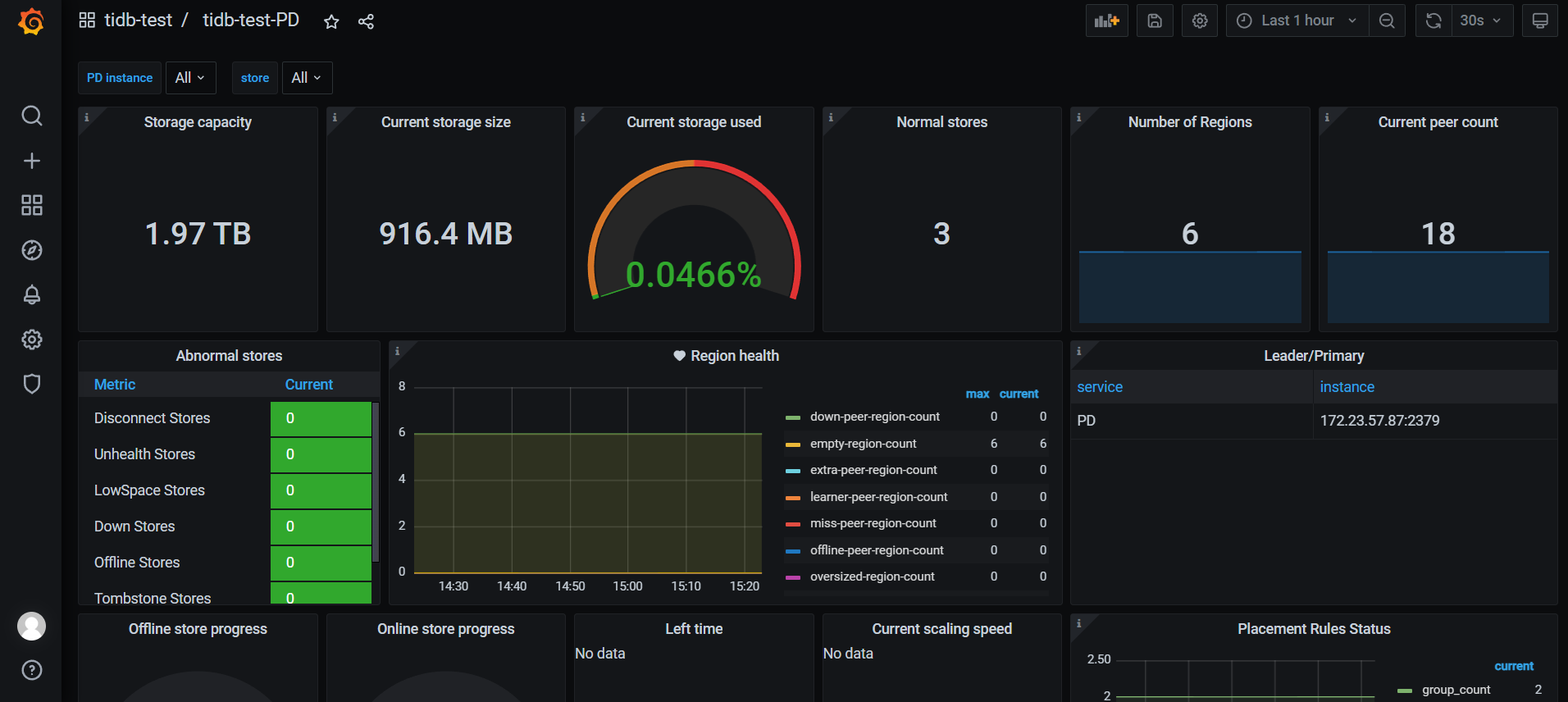Screen dimensions: 1568x702
Task: Toggle the empty-region-count legend series
Action: (863, 444)
